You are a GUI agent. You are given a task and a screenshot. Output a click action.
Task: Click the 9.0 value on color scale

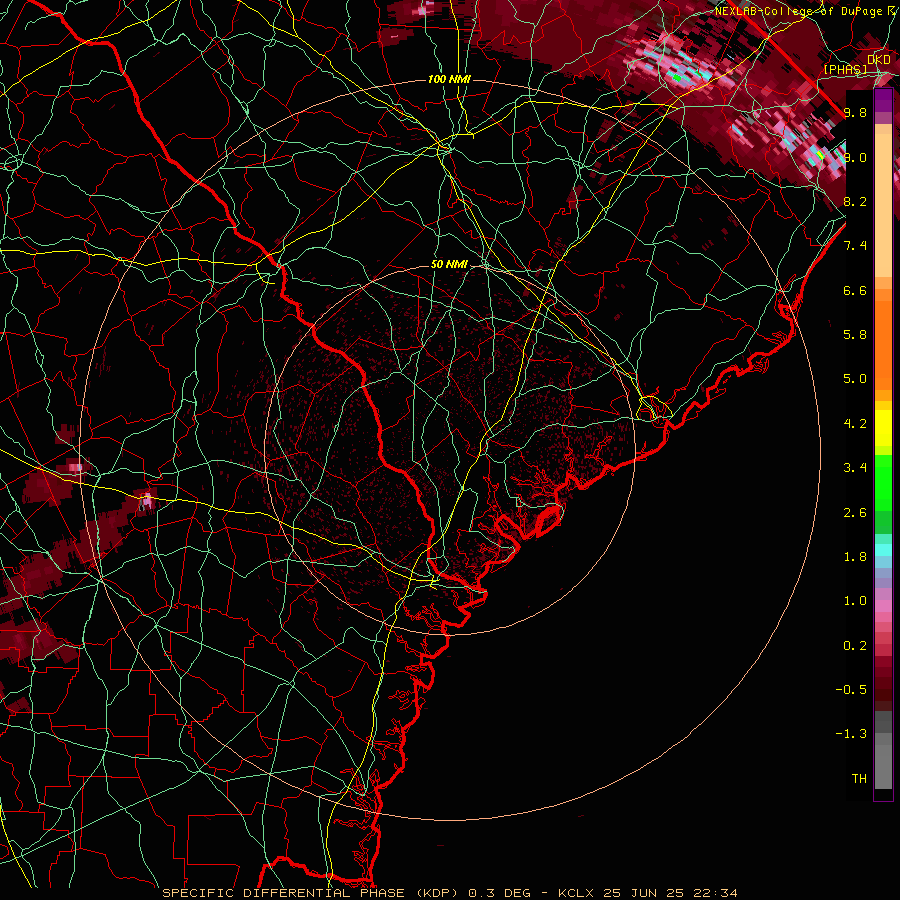855,157
